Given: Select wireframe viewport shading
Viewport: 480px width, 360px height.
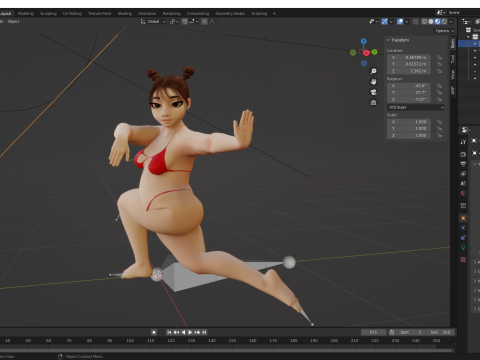Looking at the screenshot, I should tap(424, 22).
